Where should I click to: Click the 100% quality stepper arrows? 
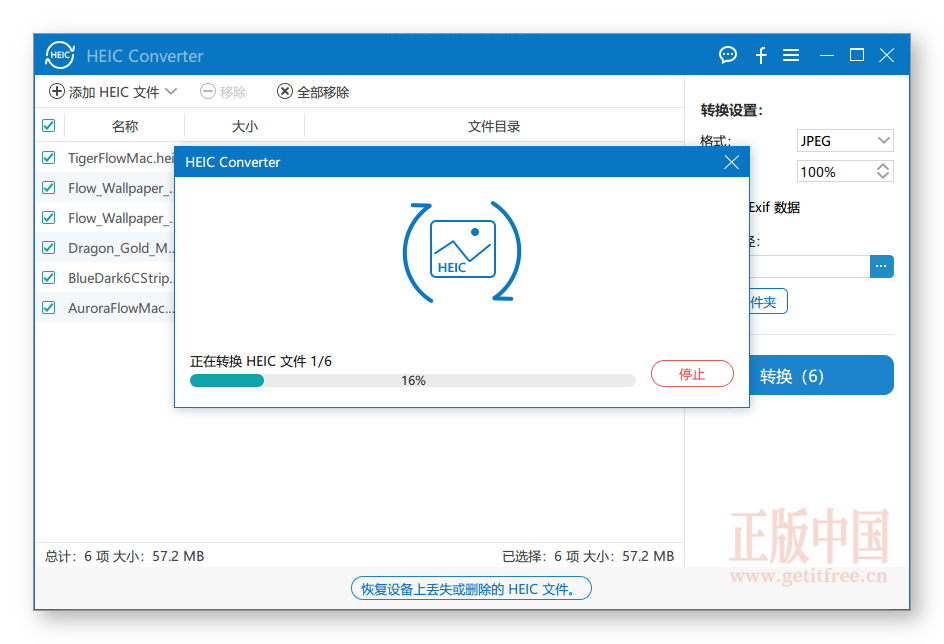883,172
